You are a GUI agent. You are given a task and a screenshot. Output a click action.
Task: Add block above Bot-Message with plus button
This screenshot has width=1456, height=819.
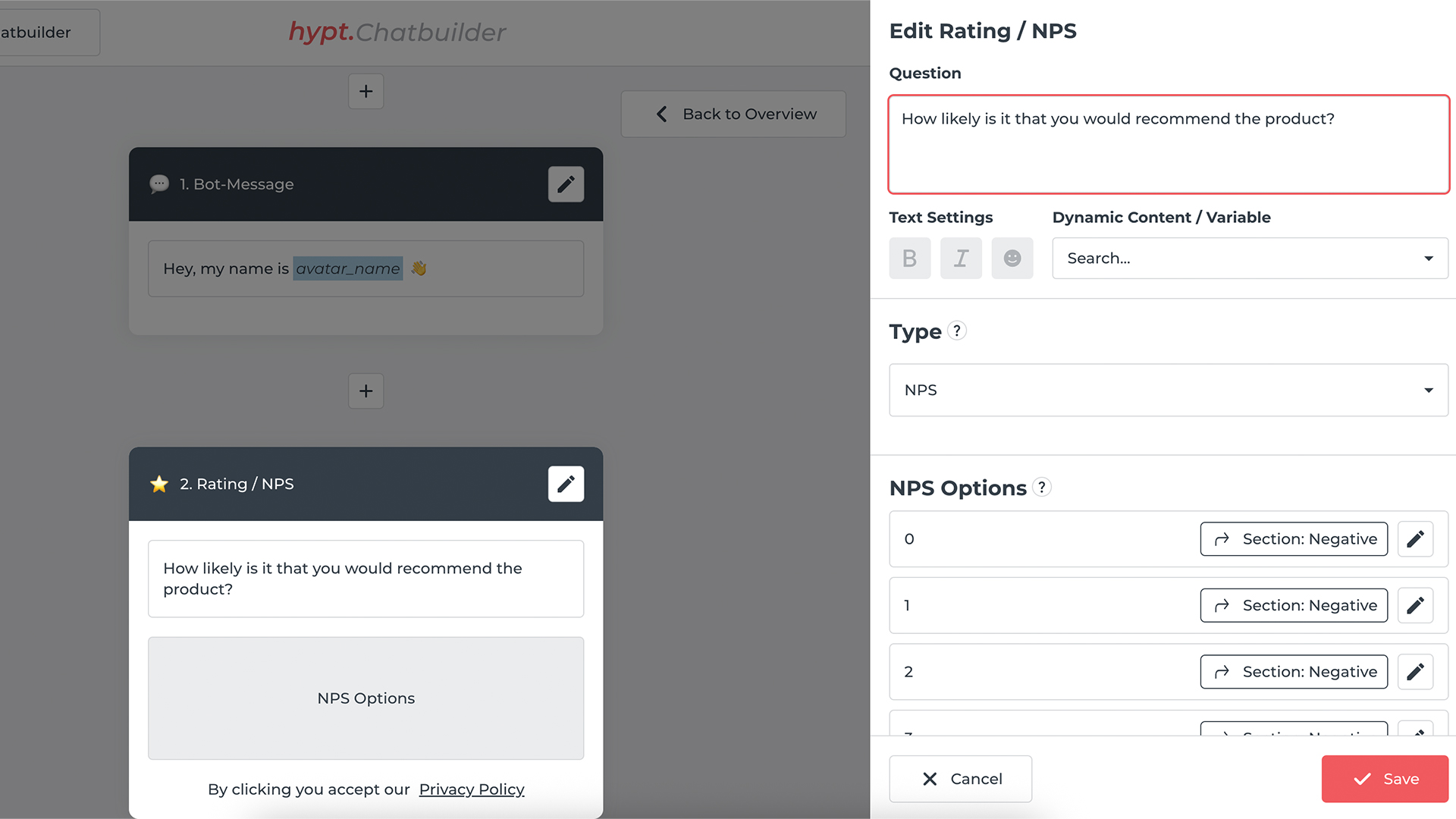366,91
